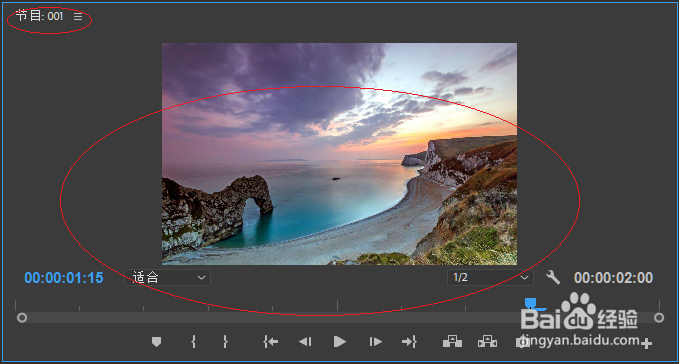
Task: Click the duration timecode 00:00:02:00
Action: pos(613,278)
